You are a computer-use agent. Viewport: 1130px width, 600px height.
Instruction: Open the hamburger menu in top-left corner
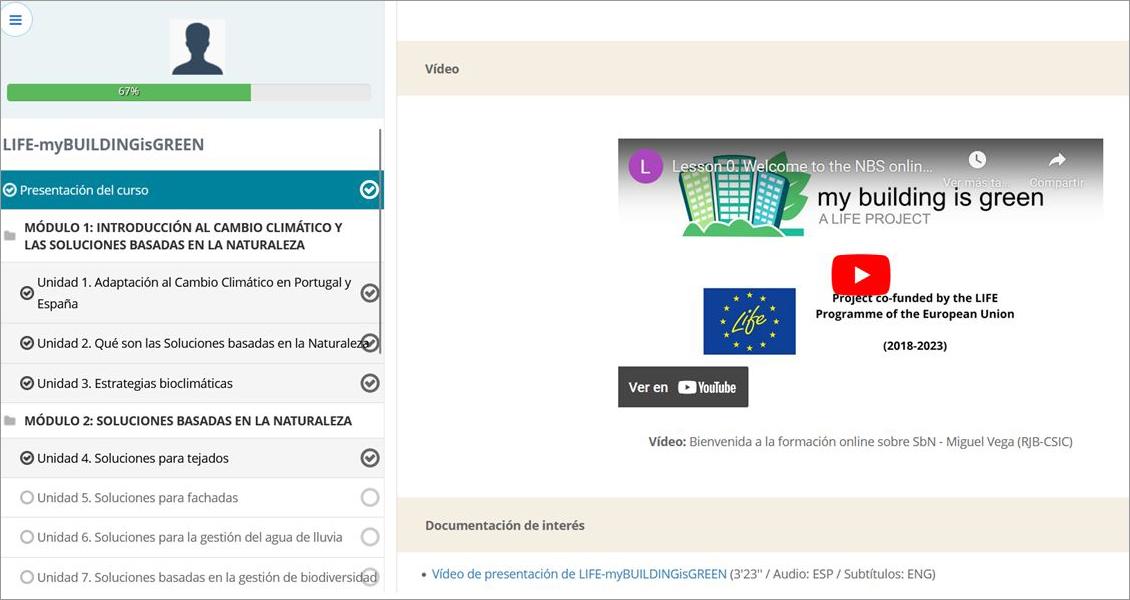click(x=16, y=19)
